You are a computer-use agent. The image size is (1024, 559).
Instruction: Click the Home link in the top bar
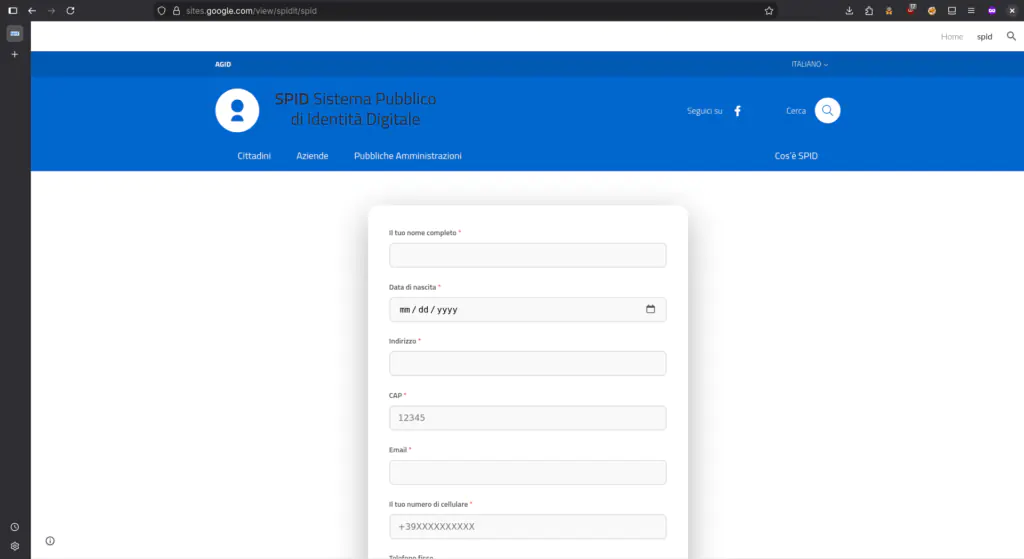pos(951,36)
